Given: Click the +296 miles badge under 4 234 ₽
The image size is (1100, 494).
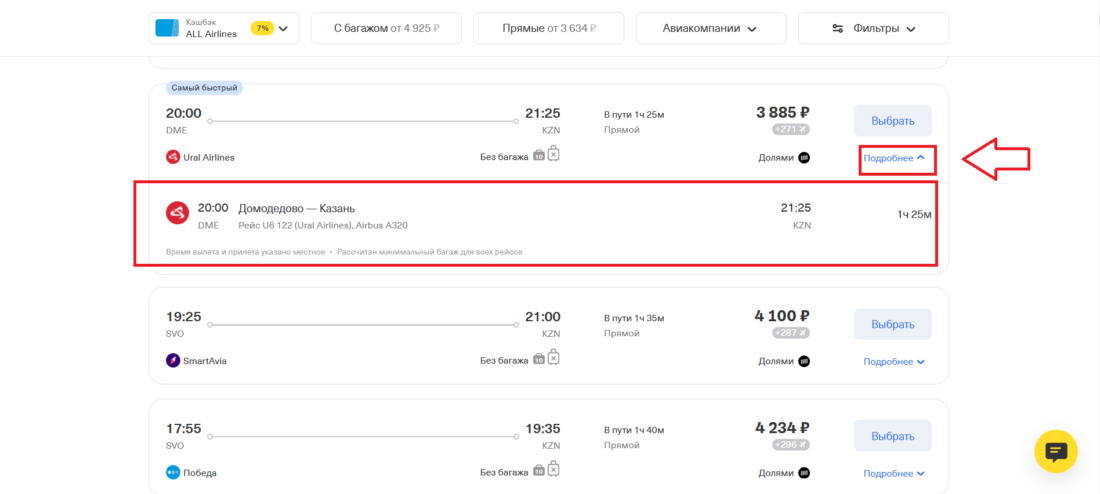Looking at the screenshot, I should tap(790, 445).
